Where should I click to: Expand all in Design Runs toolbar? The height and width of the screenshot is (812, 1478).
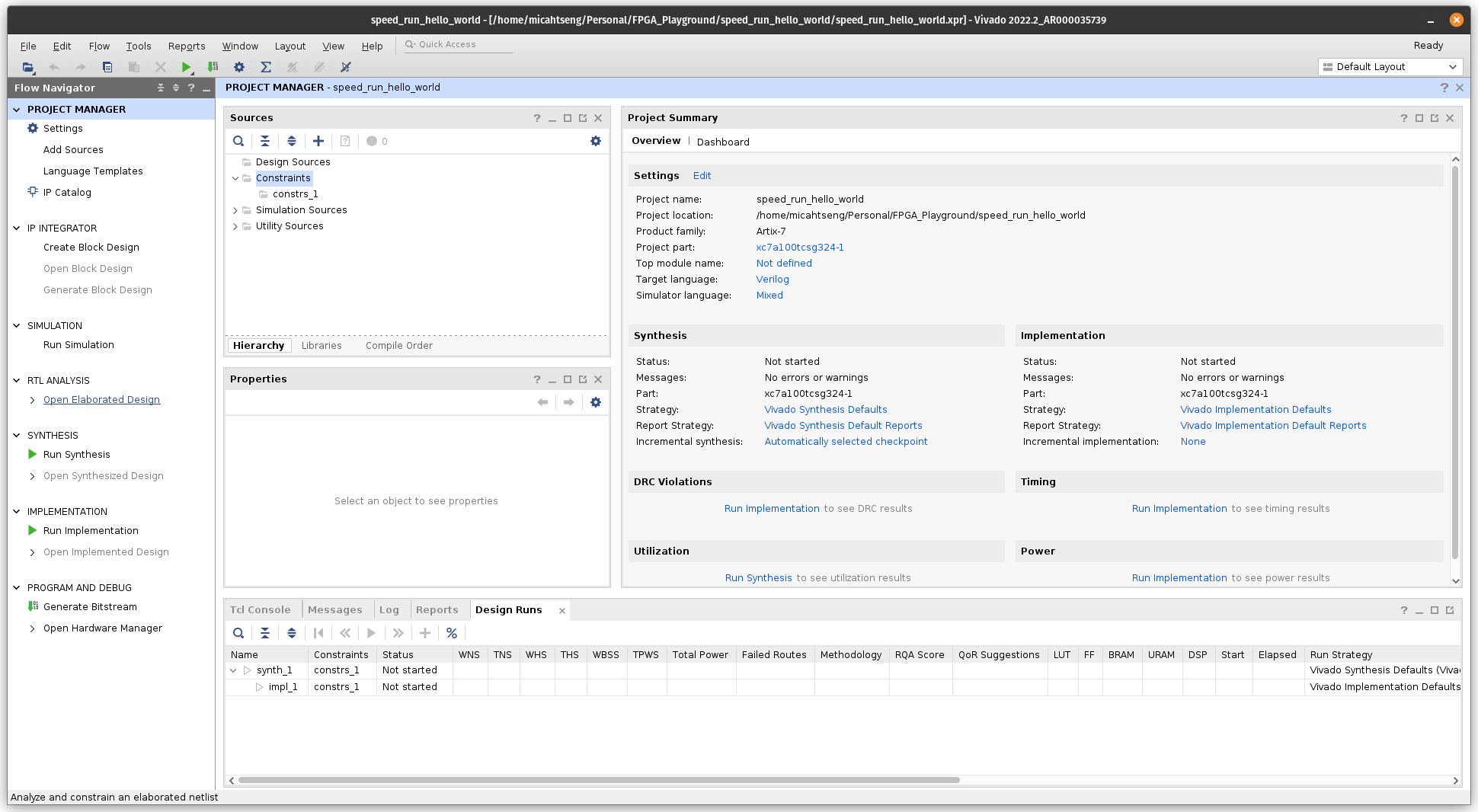pyautogui.click(x=292, y=633)
